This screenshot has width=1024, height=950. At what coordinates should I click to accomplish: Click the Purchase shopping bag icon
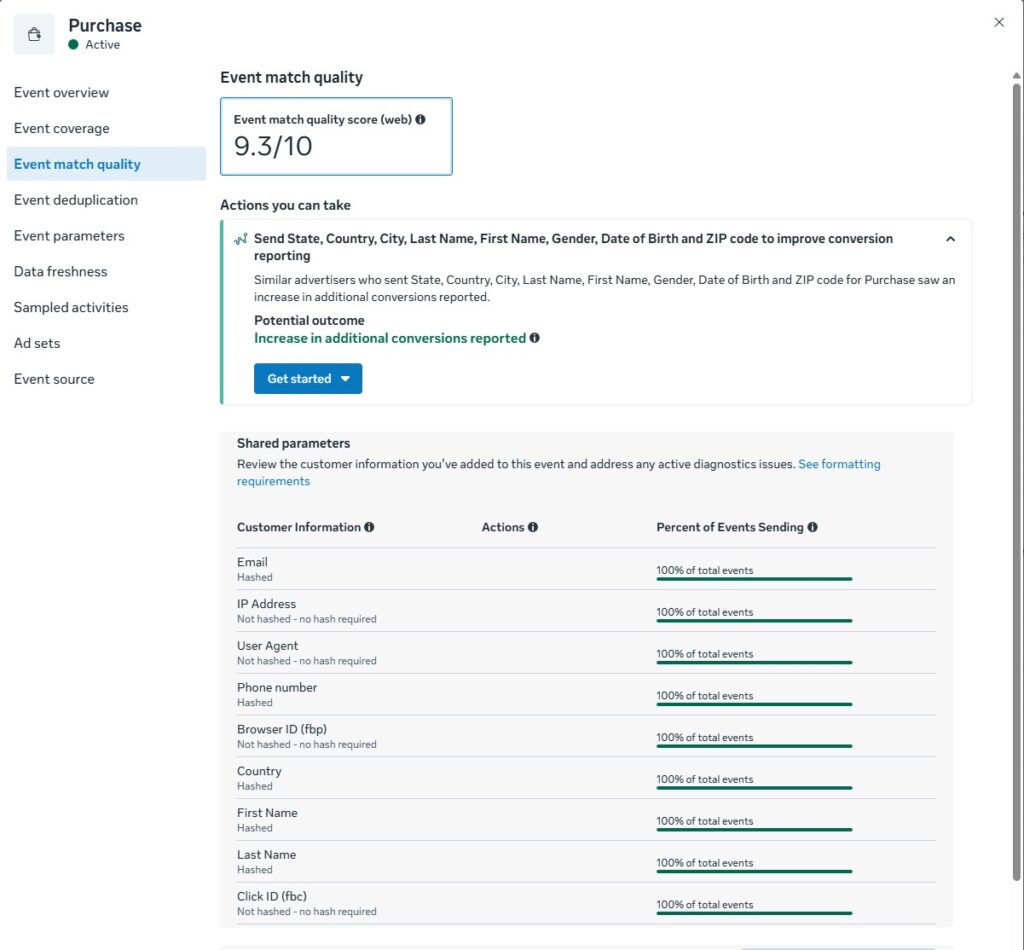click(34, 34)
